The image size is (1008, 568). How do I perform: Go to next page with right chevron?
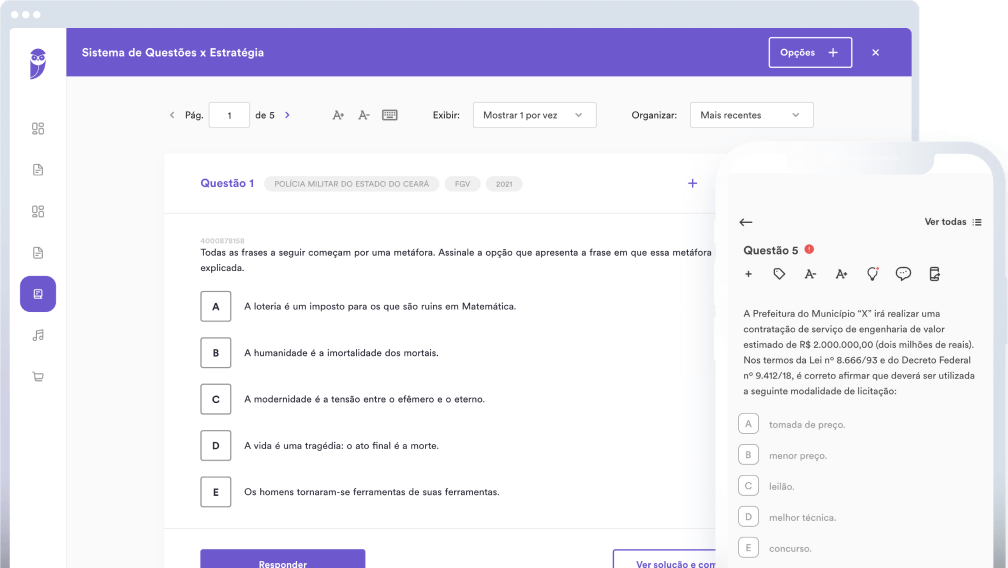point(288,115)
